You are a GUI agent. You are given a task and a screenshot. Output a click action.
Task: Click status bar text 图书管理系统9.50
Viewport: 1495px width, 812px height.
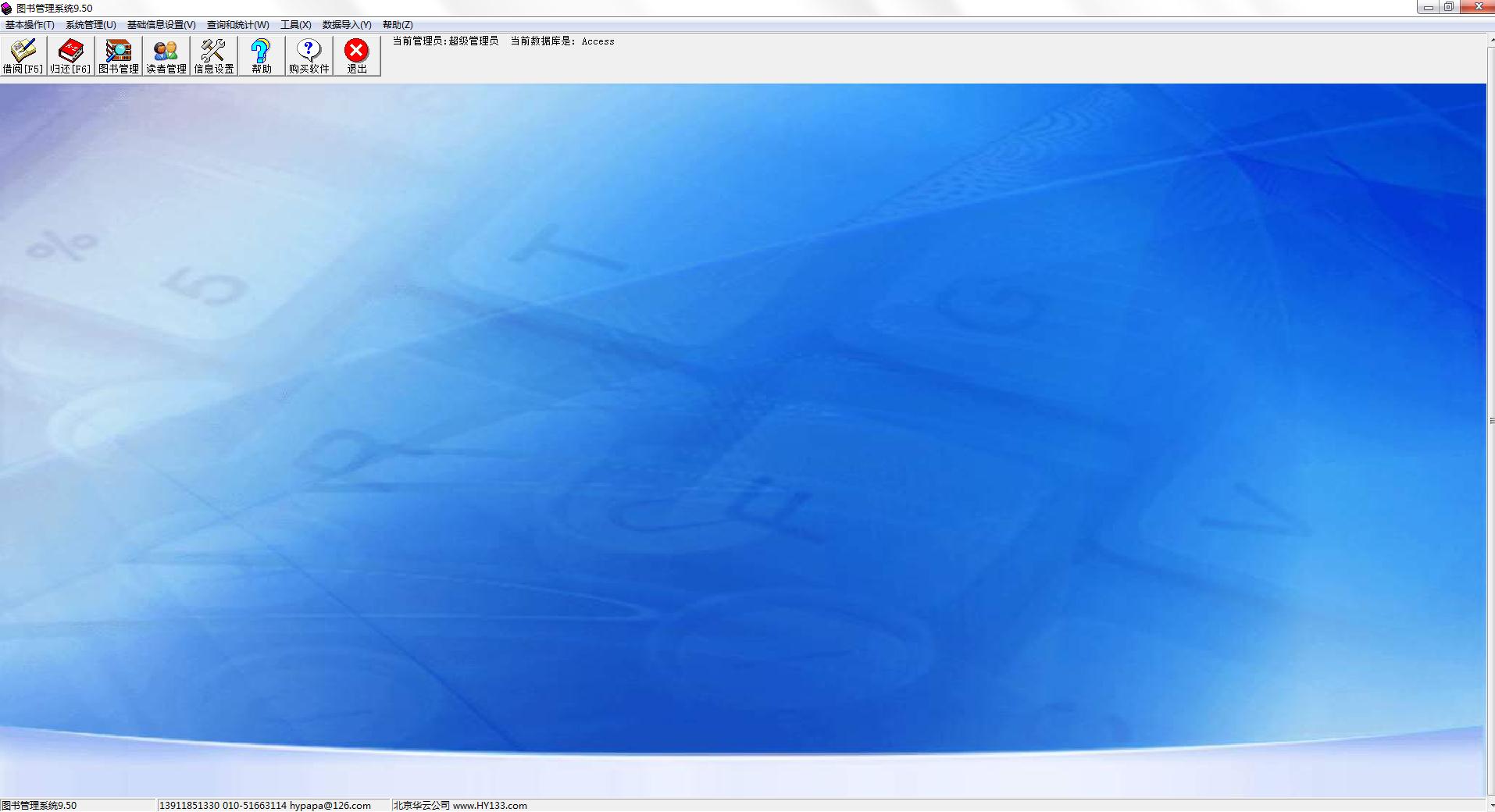click(39, 805)
